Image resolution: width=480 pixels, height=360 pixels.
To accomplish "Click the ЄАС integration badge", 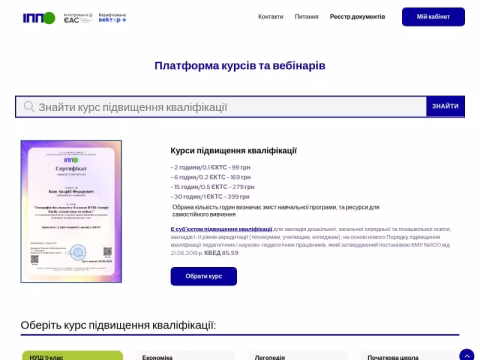I will point(78,18).
